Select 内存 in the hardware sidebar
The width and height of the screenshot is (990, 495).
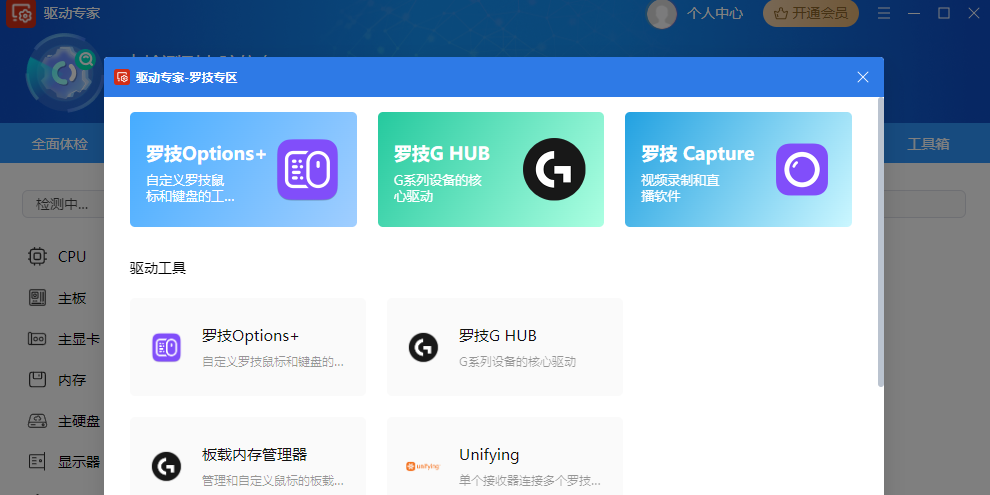point(72,380)
